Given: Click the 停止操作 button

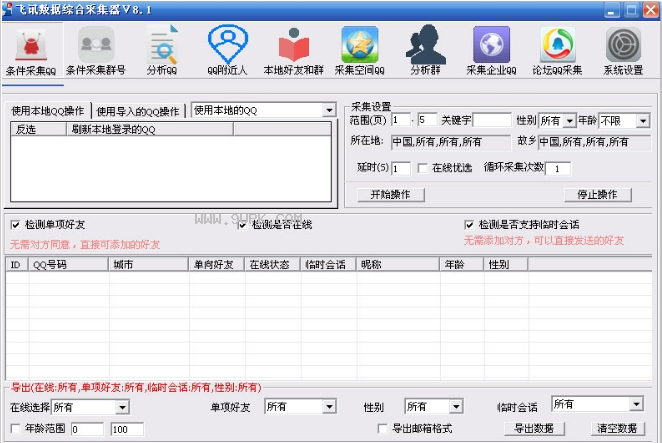Looking at the screenshot, I should [x=598, y=195].
